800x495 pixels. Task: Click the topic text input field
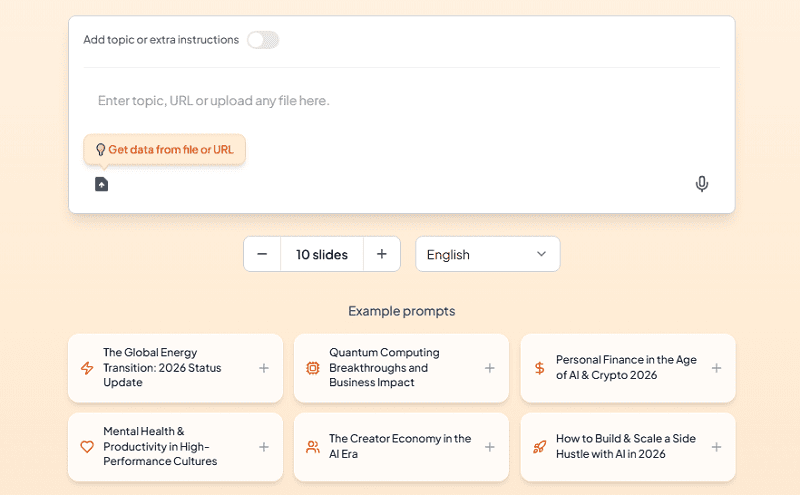[x=400, y=101]
